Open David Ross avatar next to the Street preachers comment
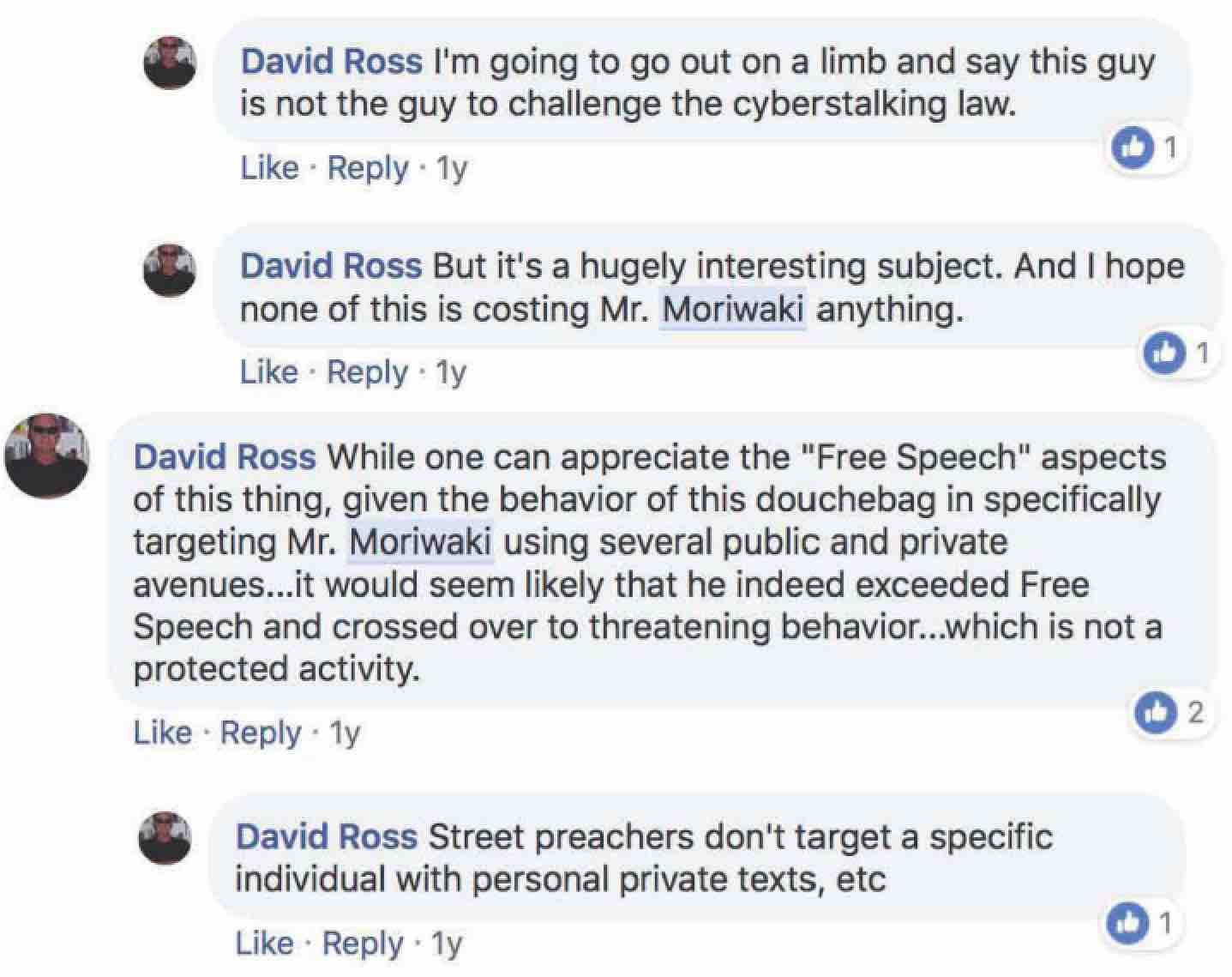Image resolution: width=1232 pixels, height=977 pixels. click(x=165, y=837)
